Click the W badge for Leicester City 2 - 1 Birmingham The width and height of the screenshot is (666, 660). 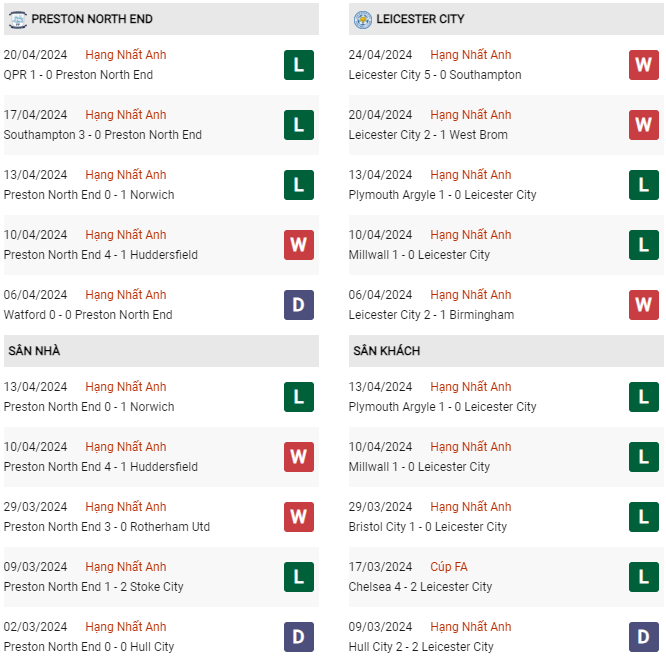(643, 305)
